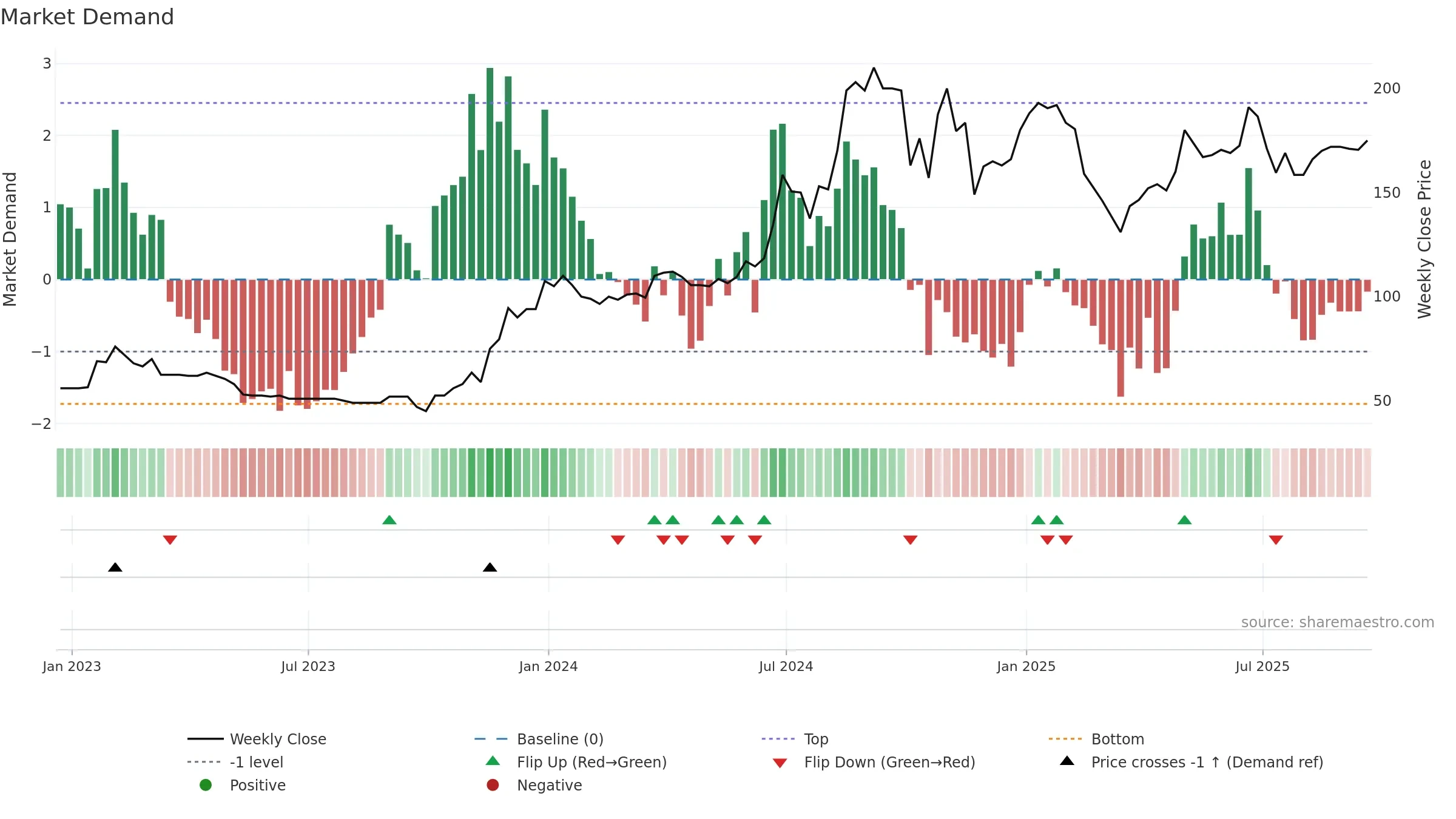Screen dimensions: 1456x819
Task: Click the black price-cross marker near Feb 2023
Action: point(115,567)
